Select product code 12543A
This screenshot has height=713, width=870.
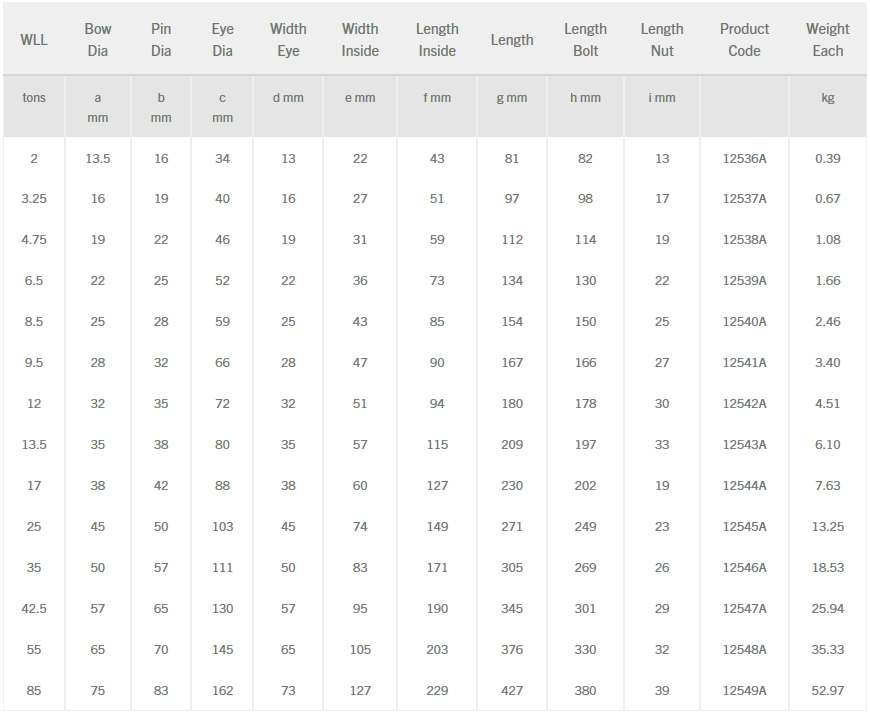pyautogui.click(x=744, y=445)
